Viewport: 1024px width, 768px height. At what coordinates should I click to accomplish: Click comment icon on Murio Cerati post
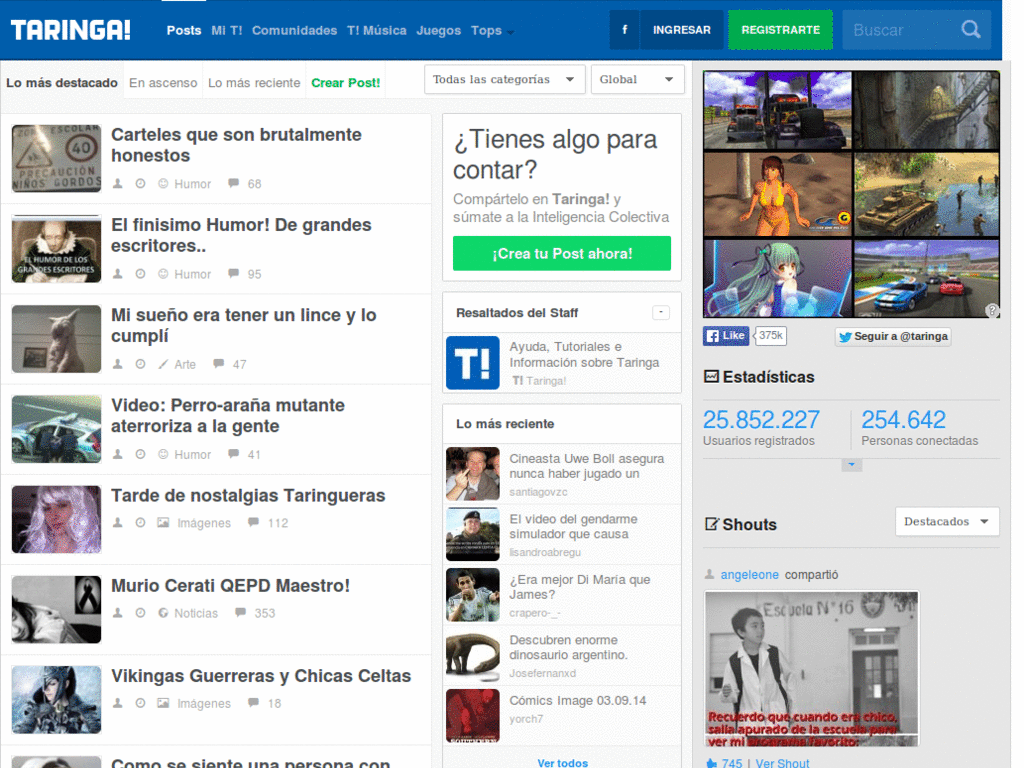click(240, 613)
